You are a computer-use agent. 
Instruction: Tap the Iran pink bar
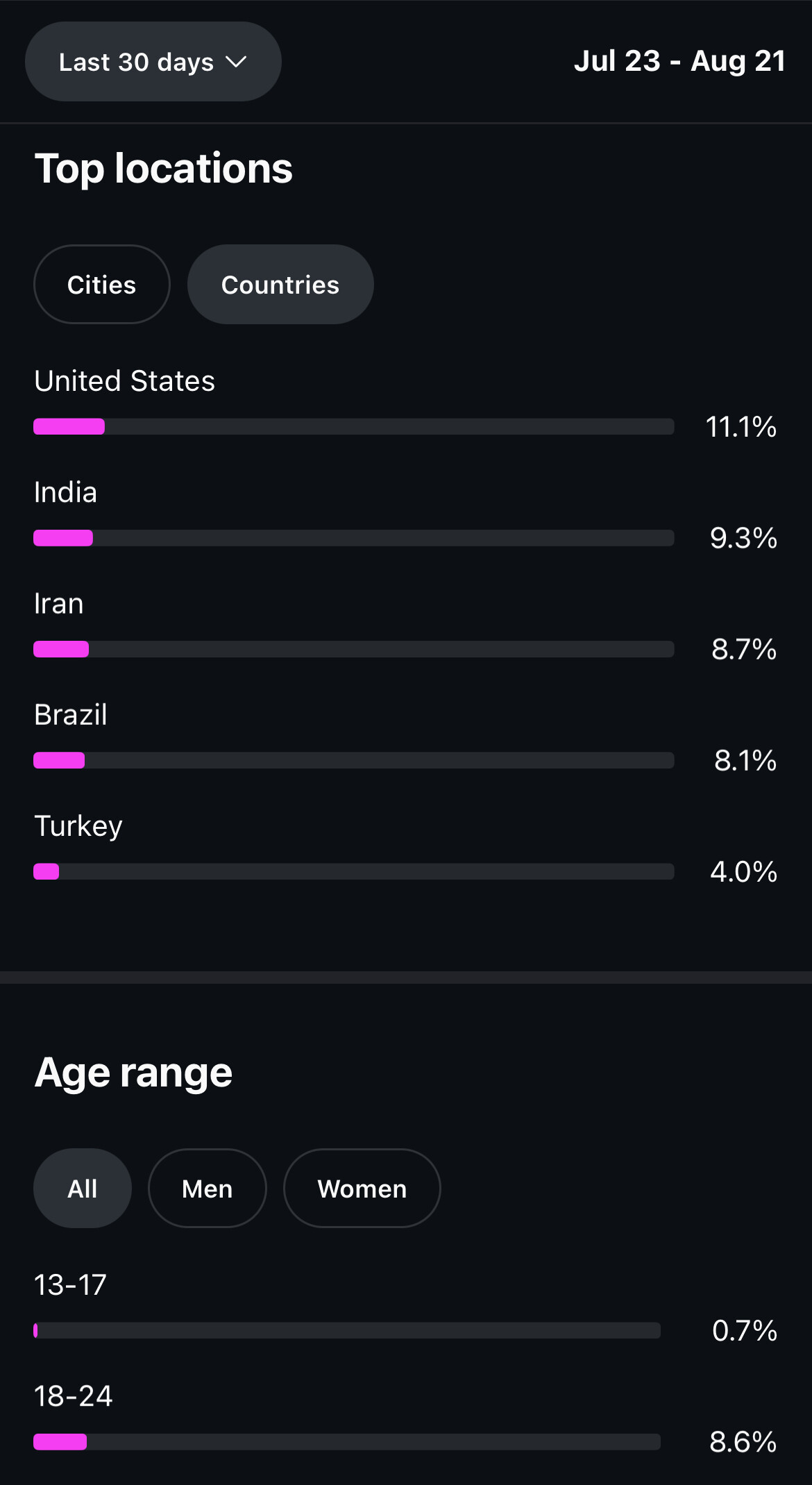61,649
